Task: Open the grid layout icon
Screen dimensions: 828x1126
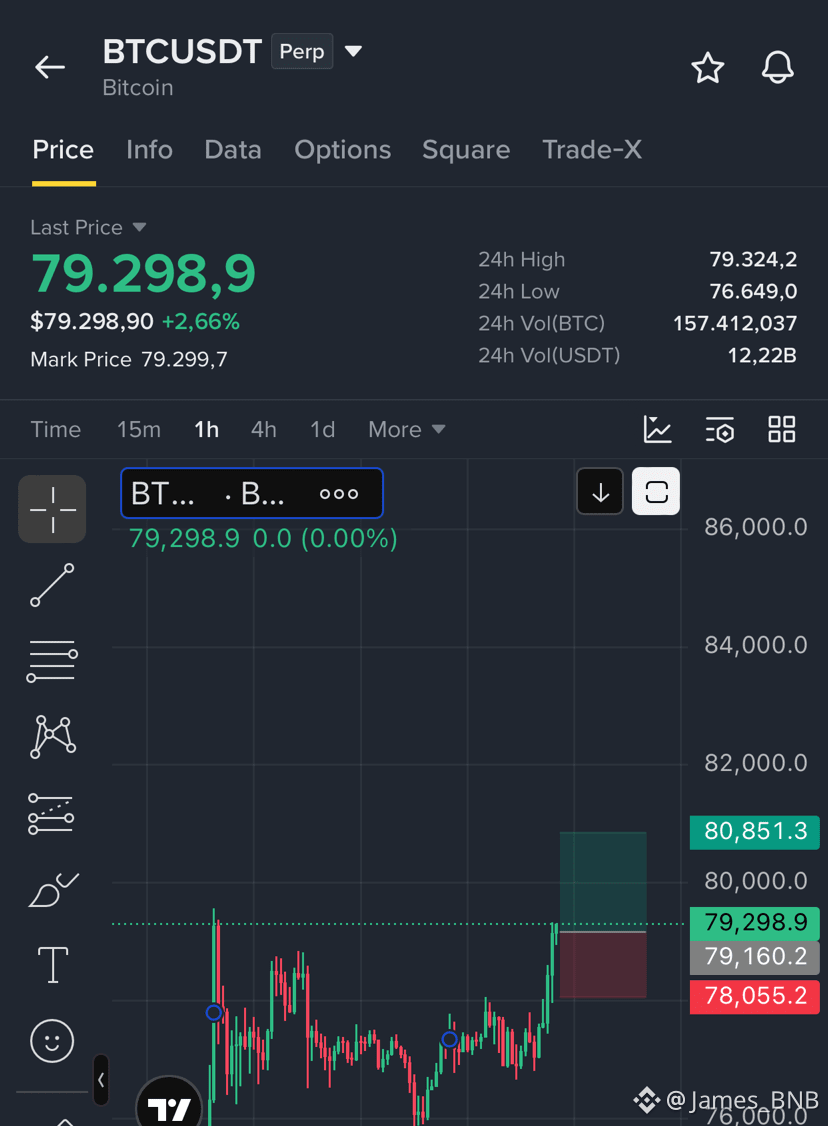Action: pyautogui.click(x=781, y=429)
